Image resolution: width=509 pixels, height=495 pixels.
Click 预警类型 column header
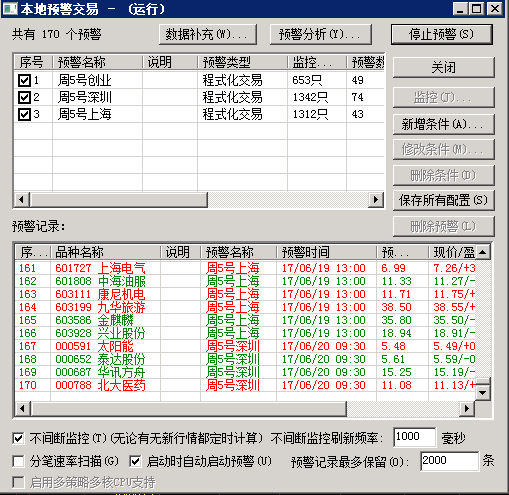click(242, 62)
